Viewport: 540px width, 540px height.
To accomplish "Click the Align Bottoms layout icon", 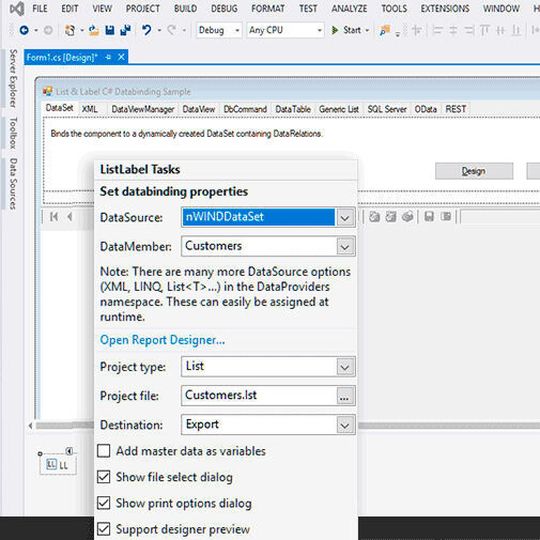I will click(516, 30).
